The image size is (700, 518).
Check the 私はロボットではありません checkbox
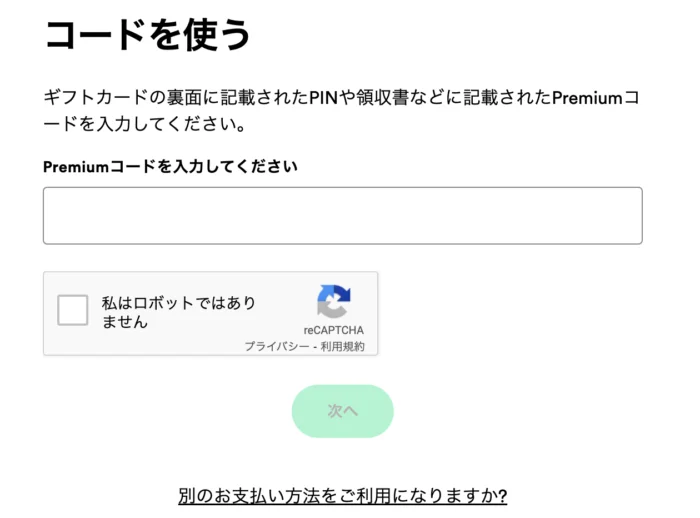[x=73, y=311]
